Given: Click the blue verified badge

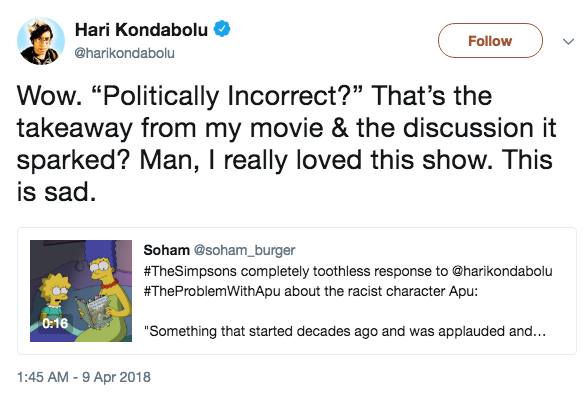Looking at the screenshot, I should pyautogui.click(x=222, y=29).
